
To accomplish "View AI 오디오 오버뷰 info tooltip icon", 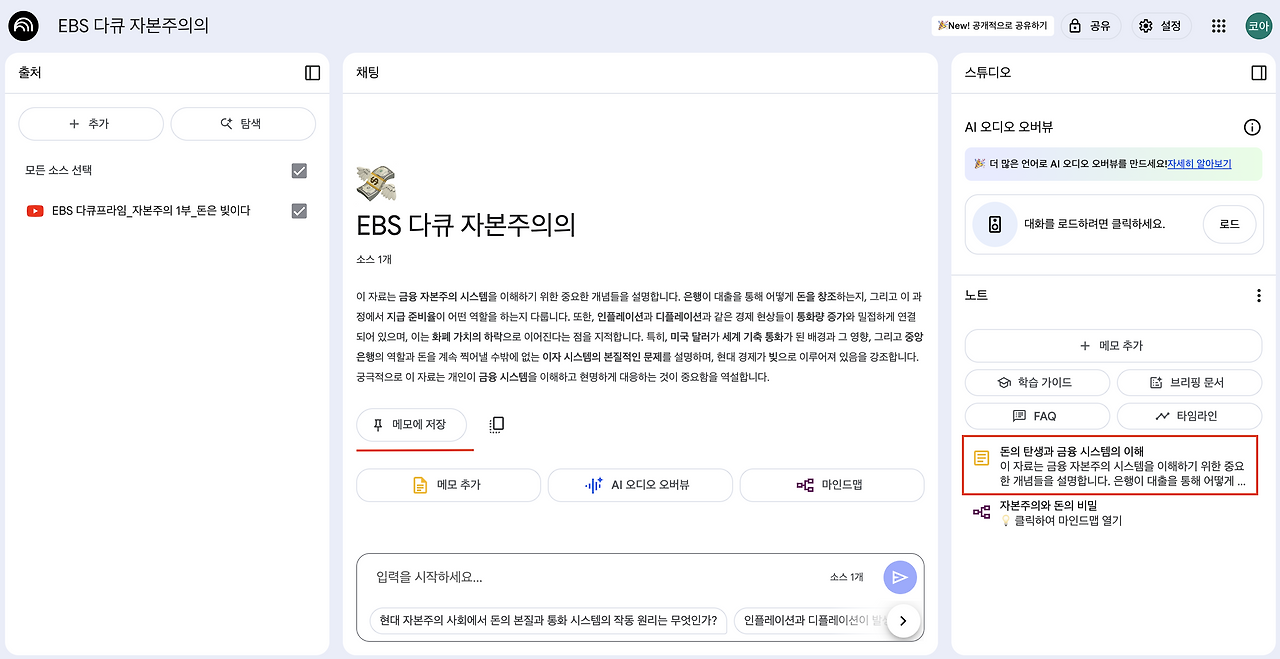I will (x=1252, y=127).
